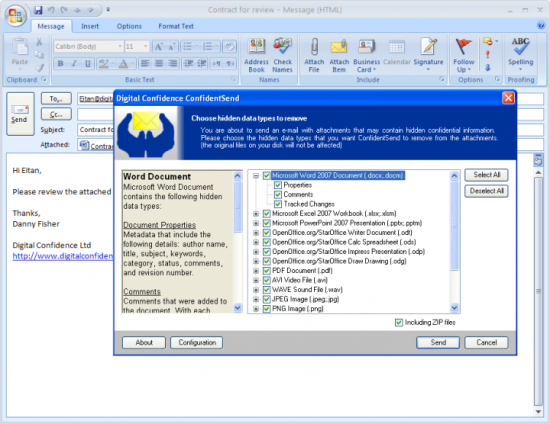This screenshot has width=550, height=424.
Task: Click Outlook Send envelope button
Action: 20,114
